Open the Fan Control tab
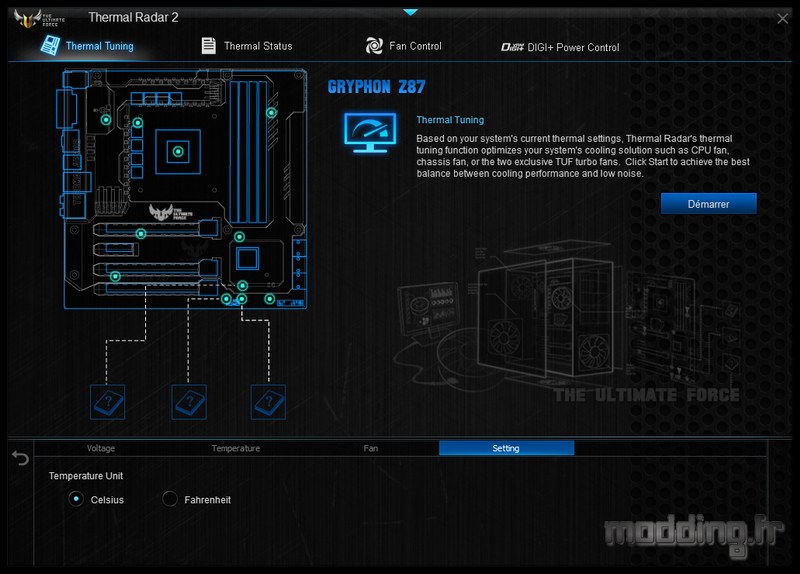The width and height of the screenshot is (800, 574). [404, 46]
